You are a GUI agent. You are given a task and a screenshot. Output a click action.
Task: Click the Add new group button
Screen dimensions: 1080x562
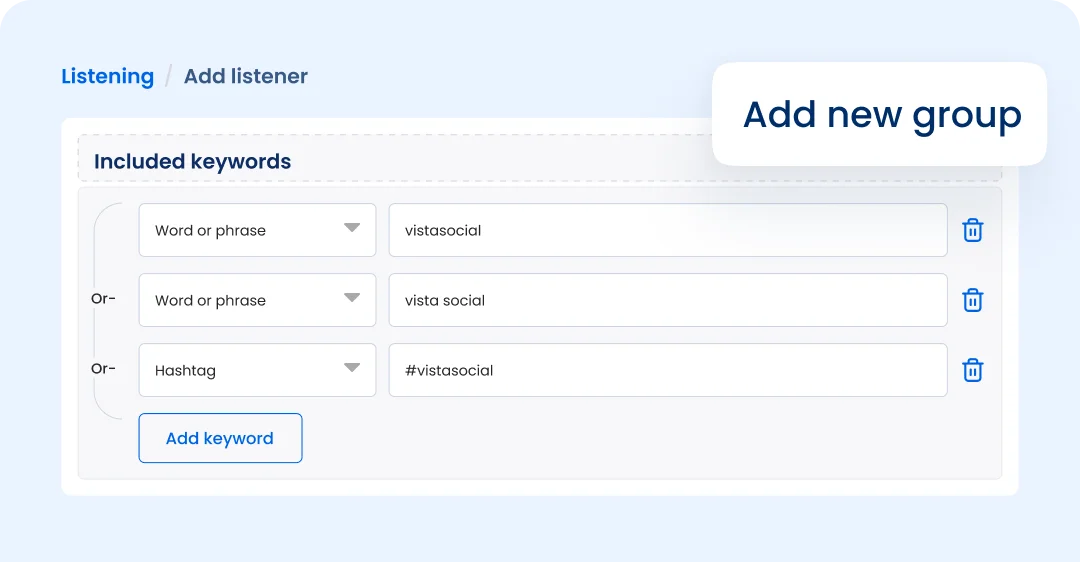coord(881,114)
